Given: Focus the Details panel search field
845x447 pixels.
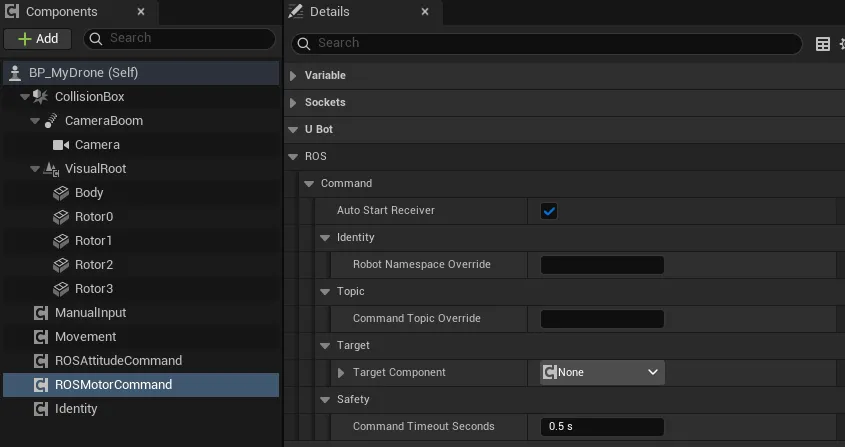Looking at the screenshot, I should pos(546,43).
